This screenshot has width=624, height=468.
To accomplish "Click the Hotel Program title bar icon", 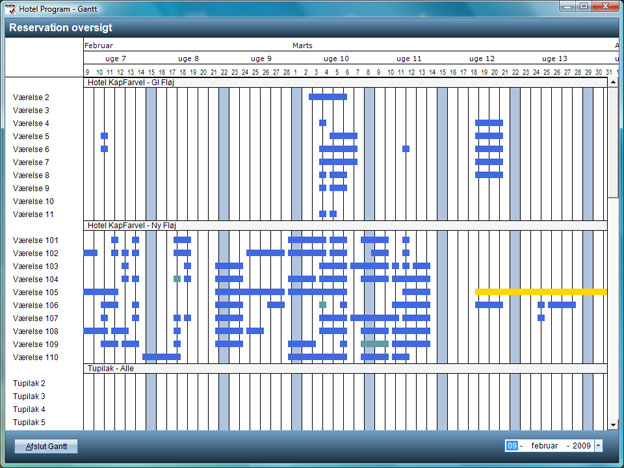I will click(11, 7).
